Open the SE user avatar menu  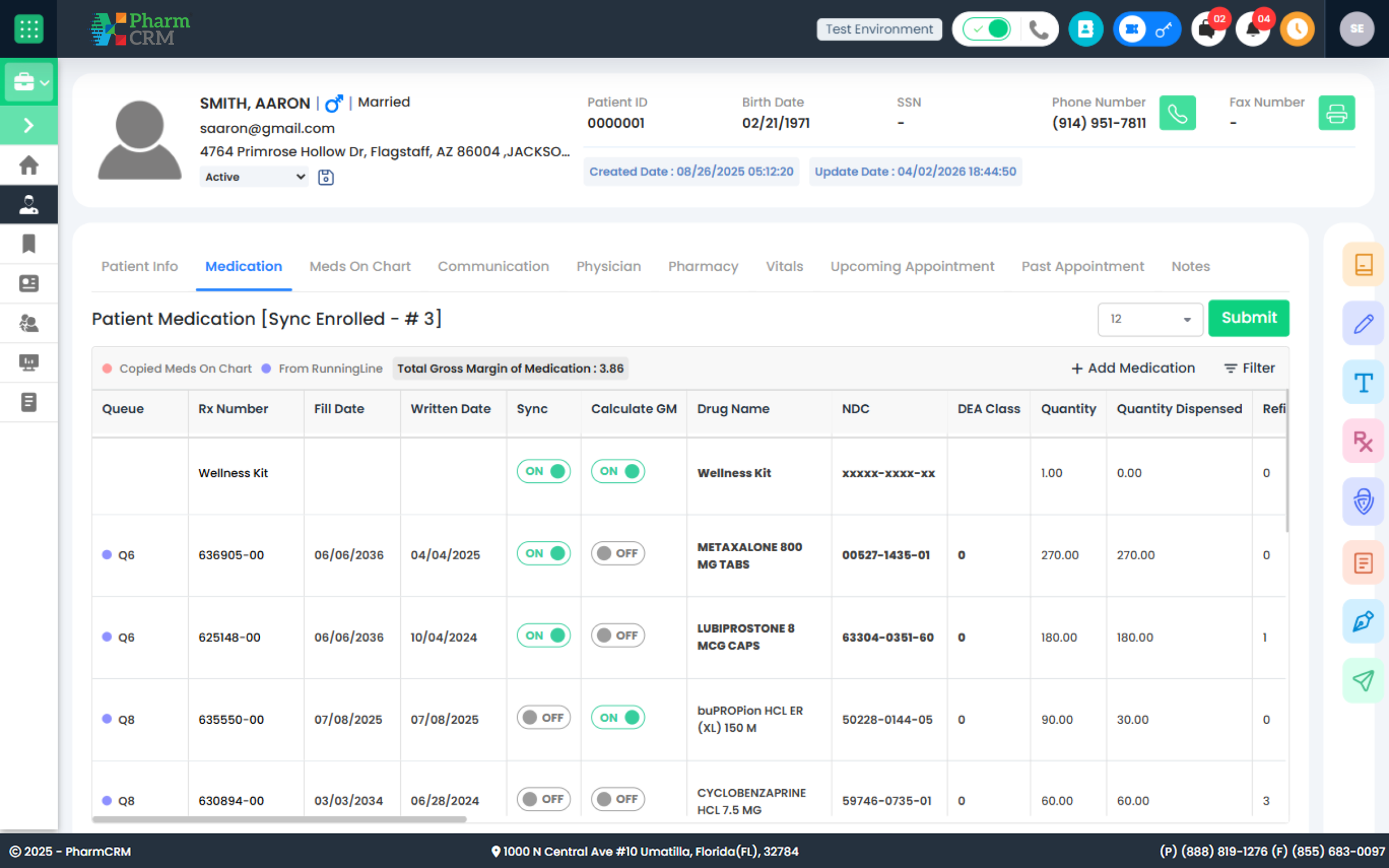pos(1356,29)
